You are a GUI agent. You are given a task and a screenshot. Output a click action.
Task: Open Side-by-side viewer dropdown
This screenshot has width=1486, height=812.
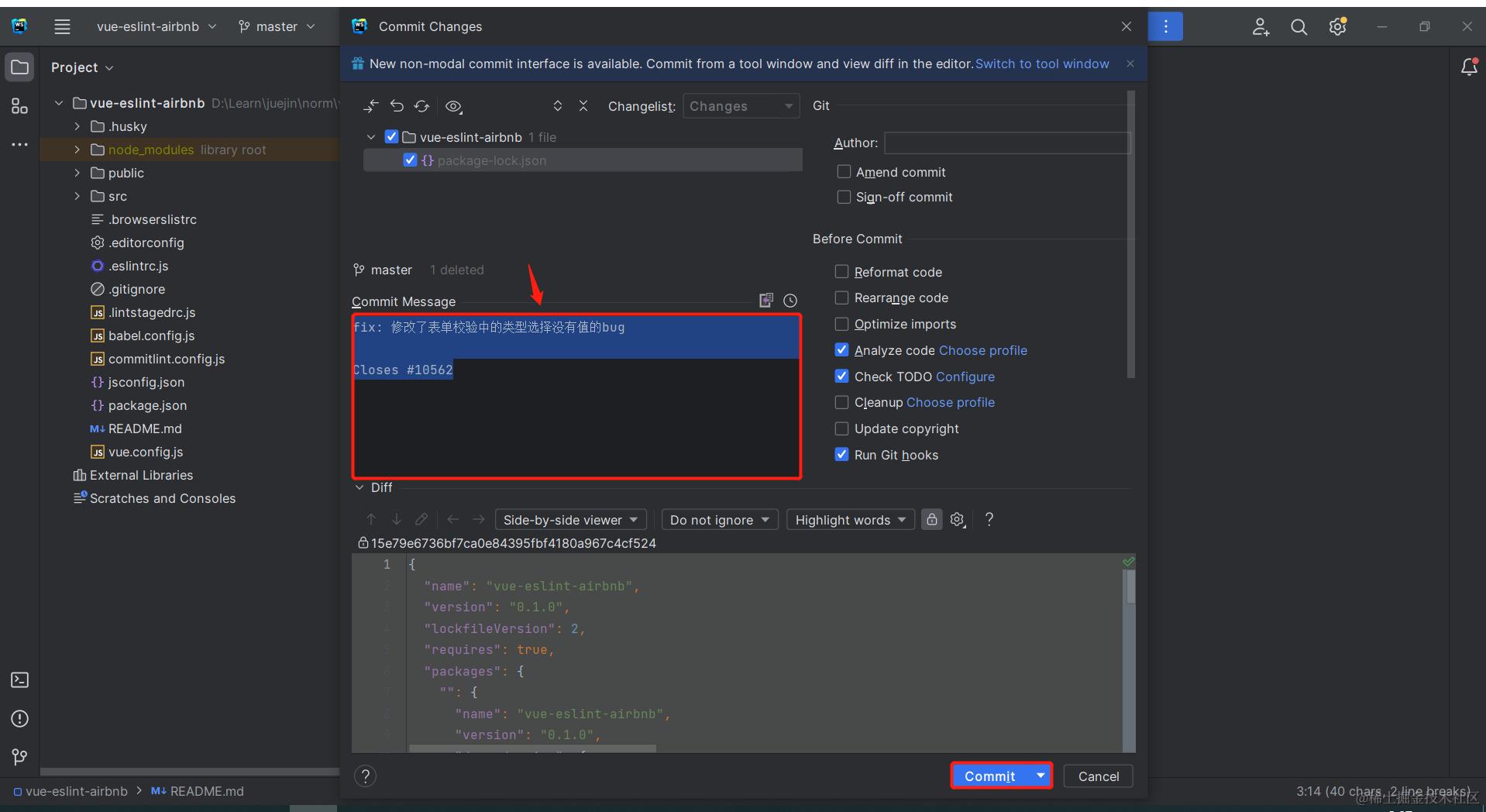pyautogui.click(x=570, y=520)
